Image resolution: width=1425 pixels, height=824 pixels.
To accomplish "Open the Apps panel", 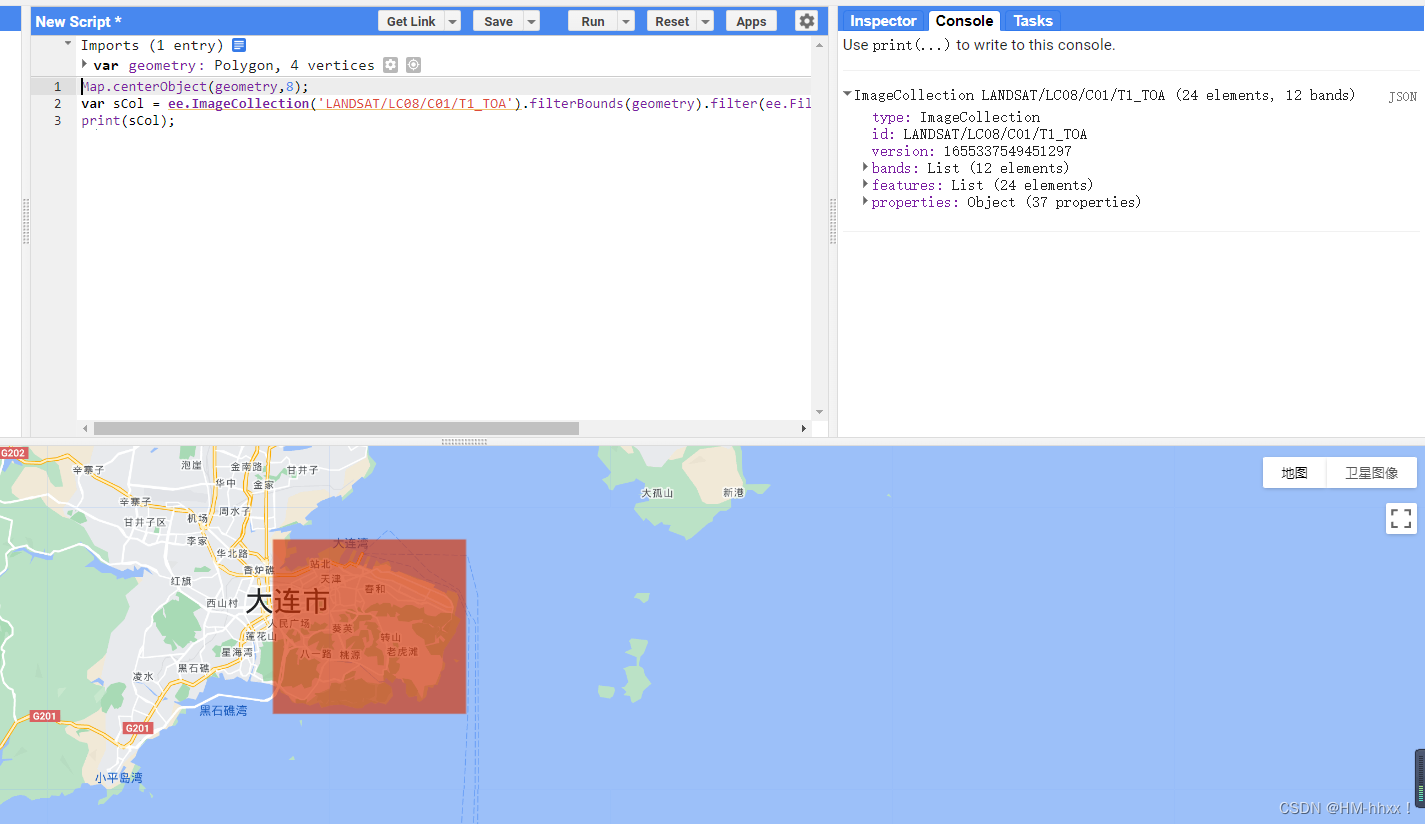I will click(751, 20).
